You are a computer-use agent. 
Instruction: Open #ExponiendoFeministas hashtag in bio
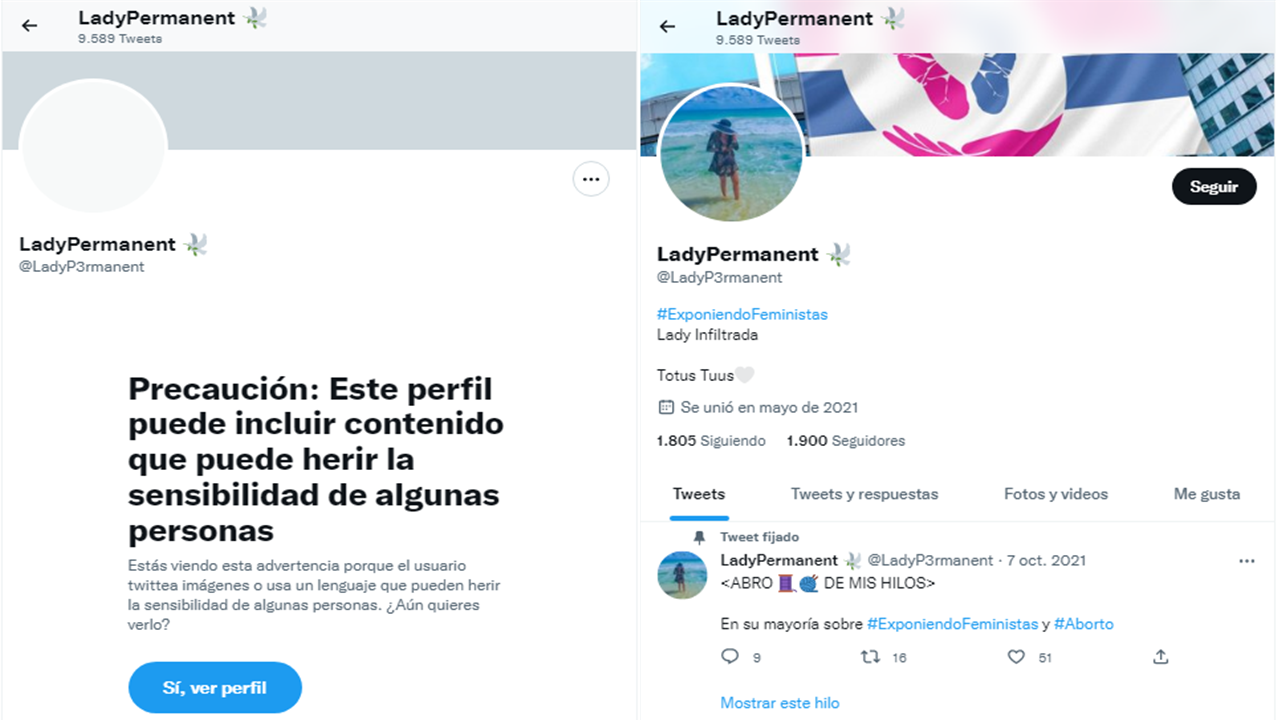click(742, 314)
